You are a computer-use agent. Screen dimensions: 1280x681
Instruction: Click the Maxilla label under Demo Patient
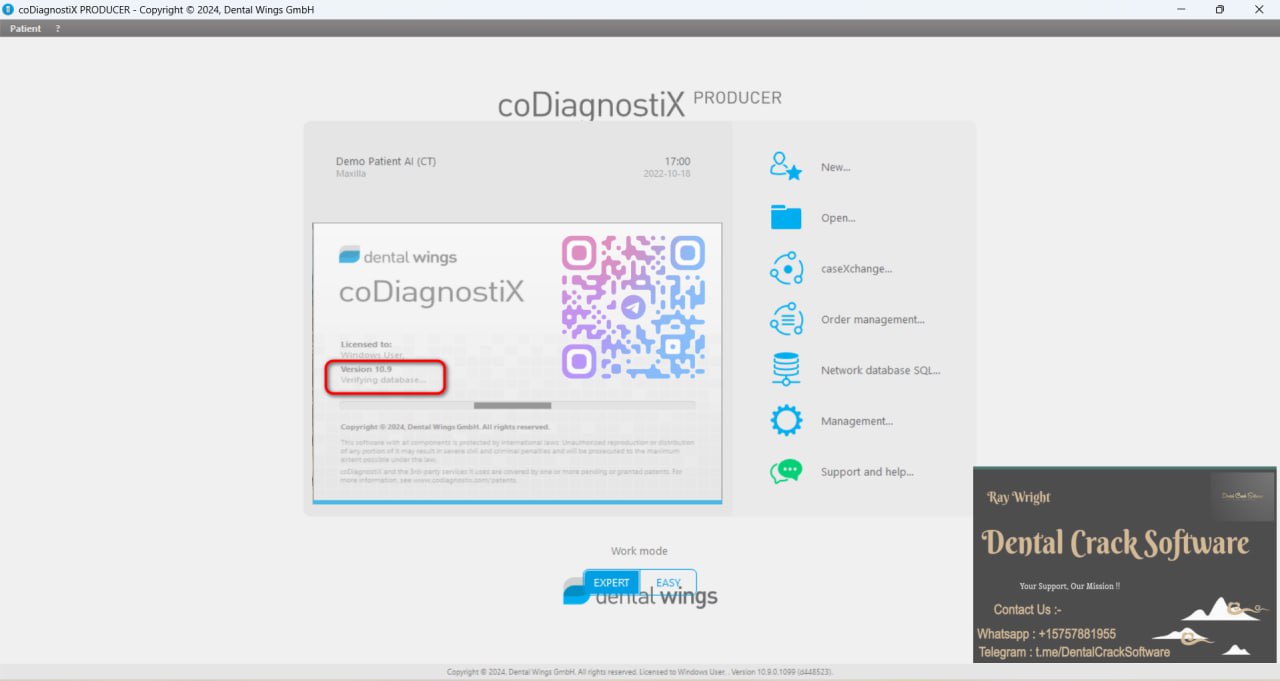[351, 174]
